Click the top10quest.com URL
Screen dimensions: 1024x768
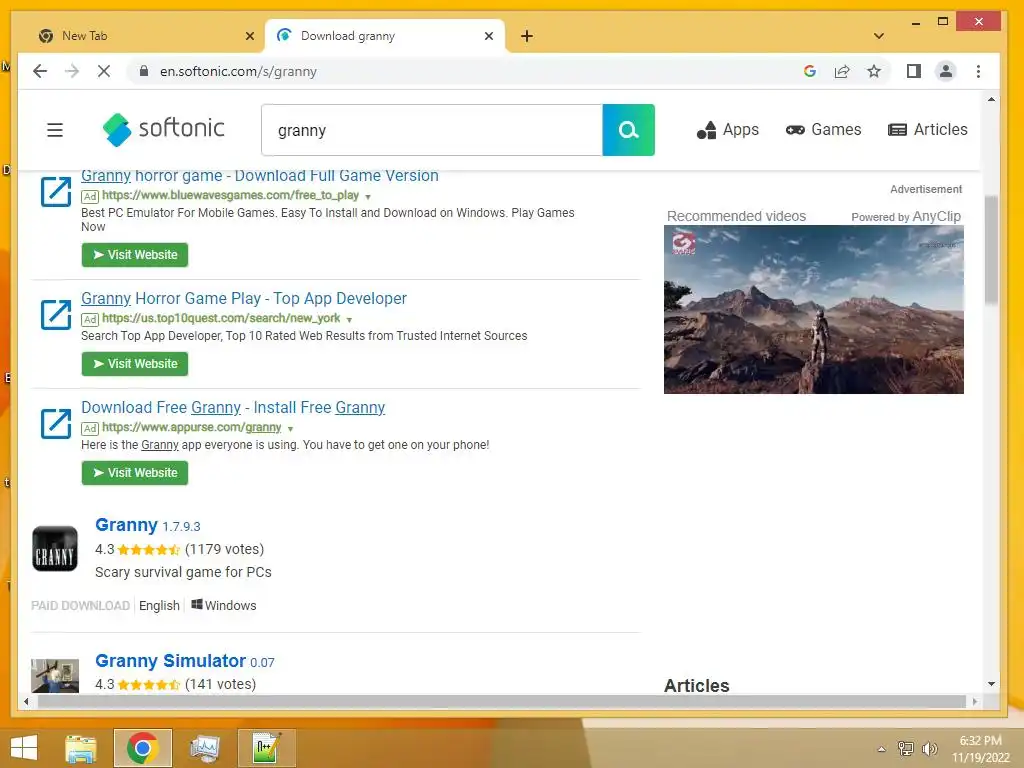pyautogui.click(x=221, y=318)
